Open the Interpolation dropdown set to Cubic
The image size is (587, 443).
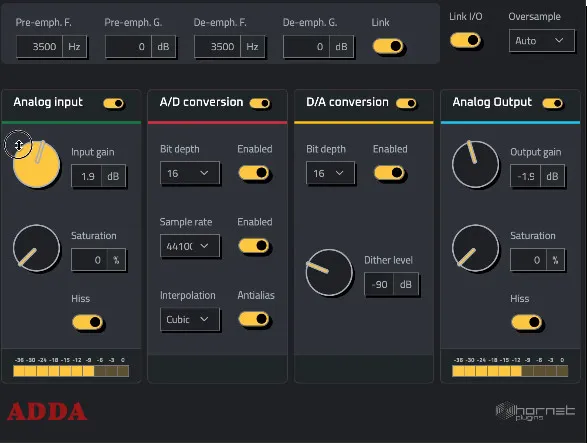click(190, 319)
